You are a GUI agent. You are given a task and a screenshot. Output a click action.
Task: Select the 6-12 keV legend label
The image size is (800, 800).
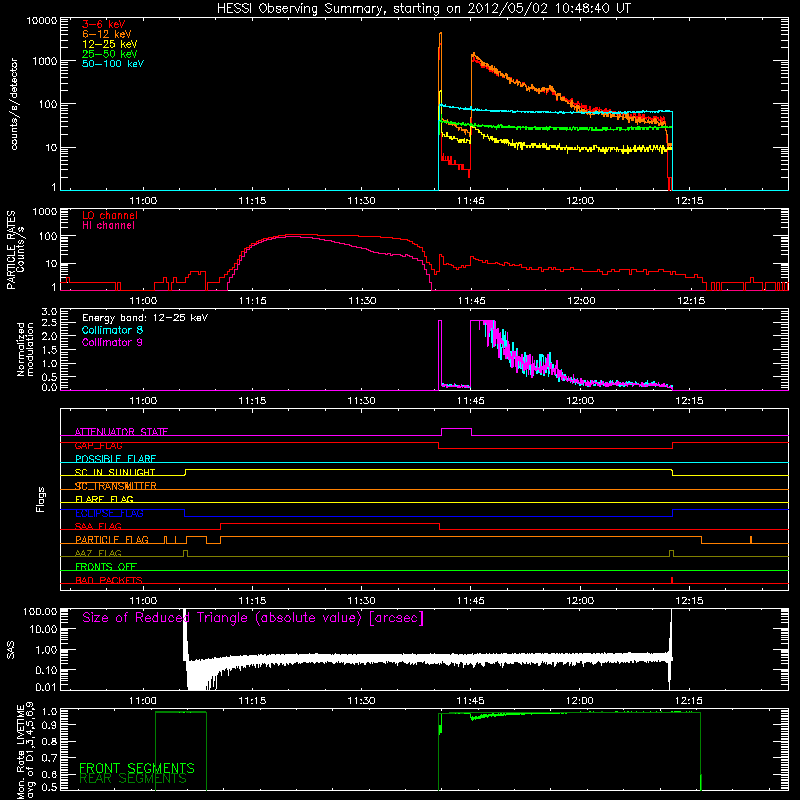click(107, 34)
